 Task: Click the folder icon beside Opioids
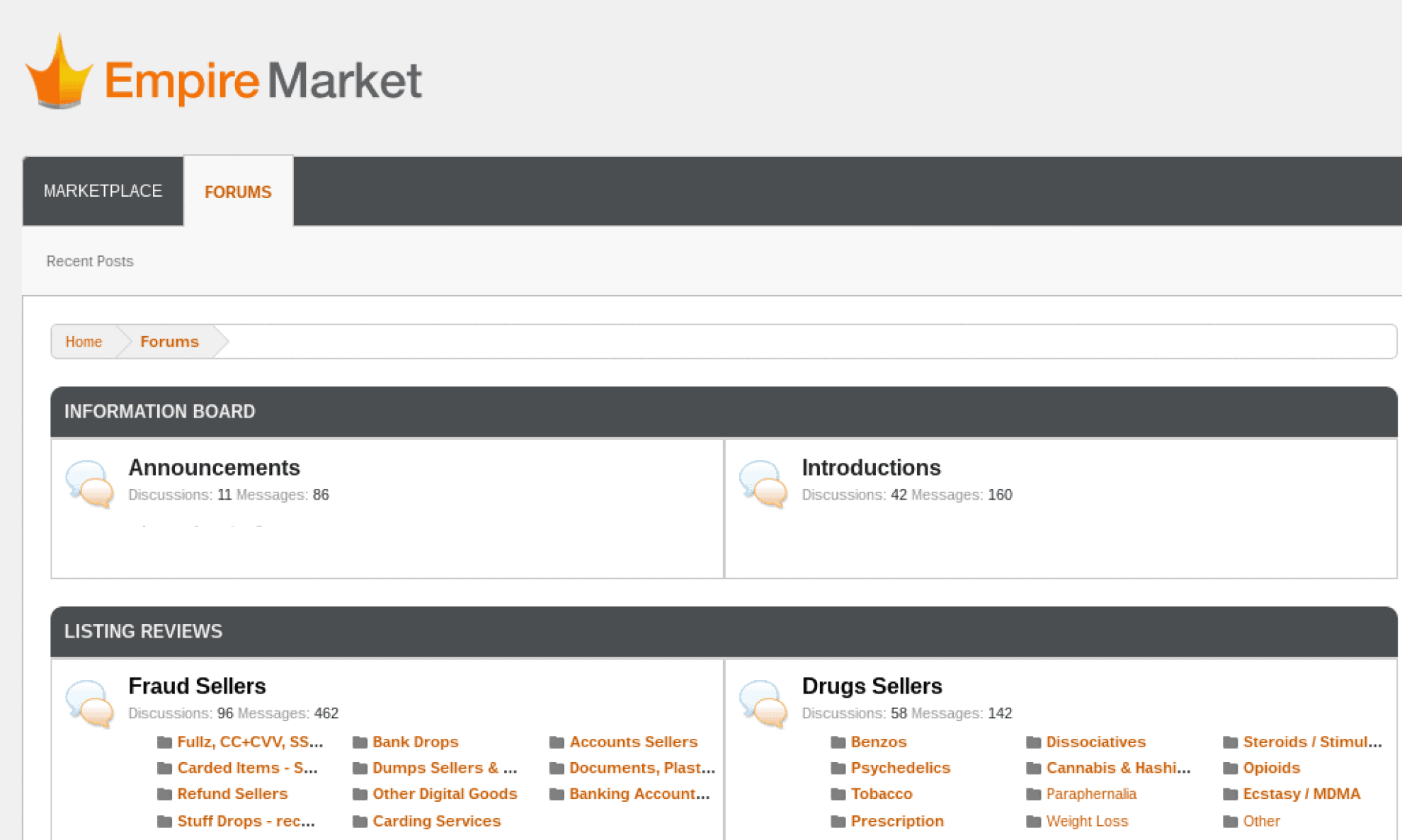pyautogui.click(x=1231, y=768)
